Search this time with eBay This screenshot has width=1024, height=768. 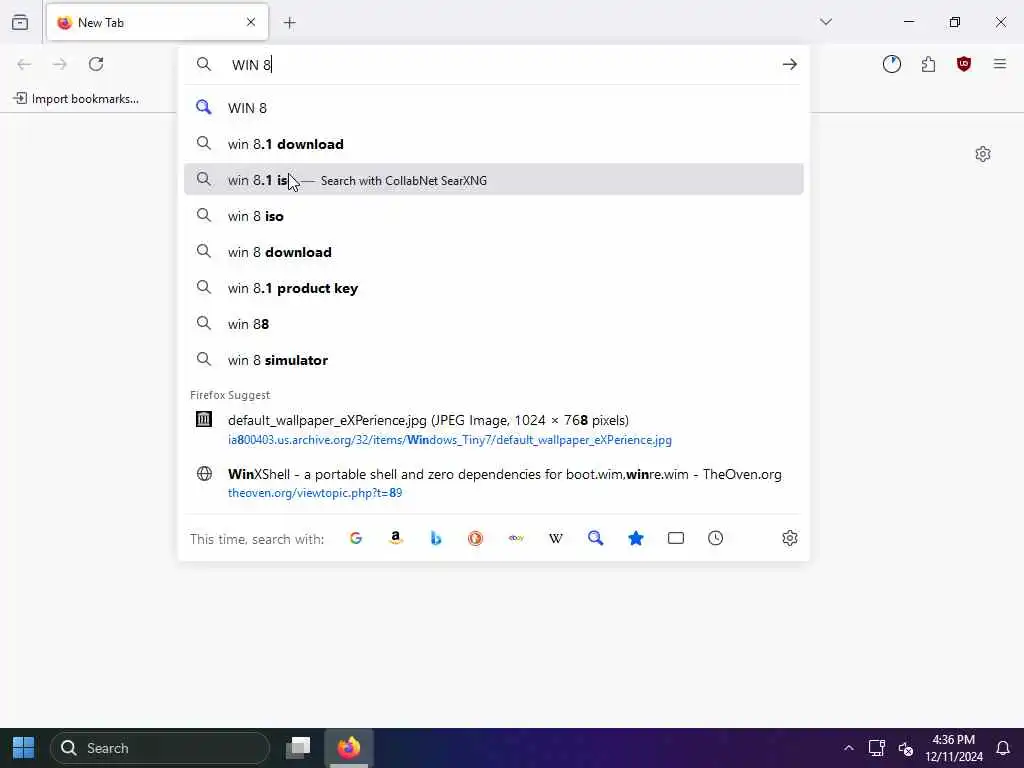(516, 538)
